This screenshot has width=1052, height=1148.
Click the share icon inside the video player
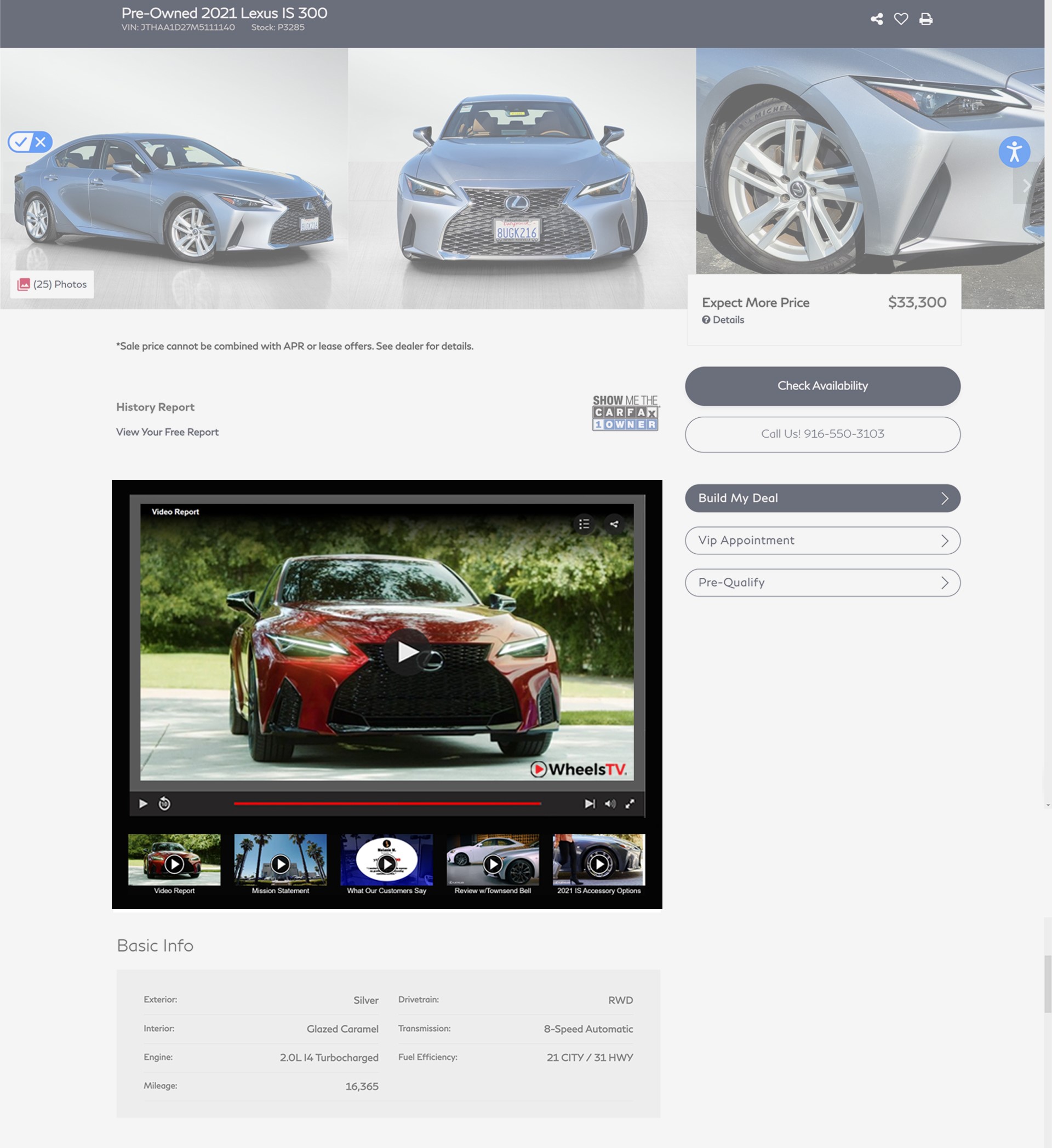coord(614,525)
